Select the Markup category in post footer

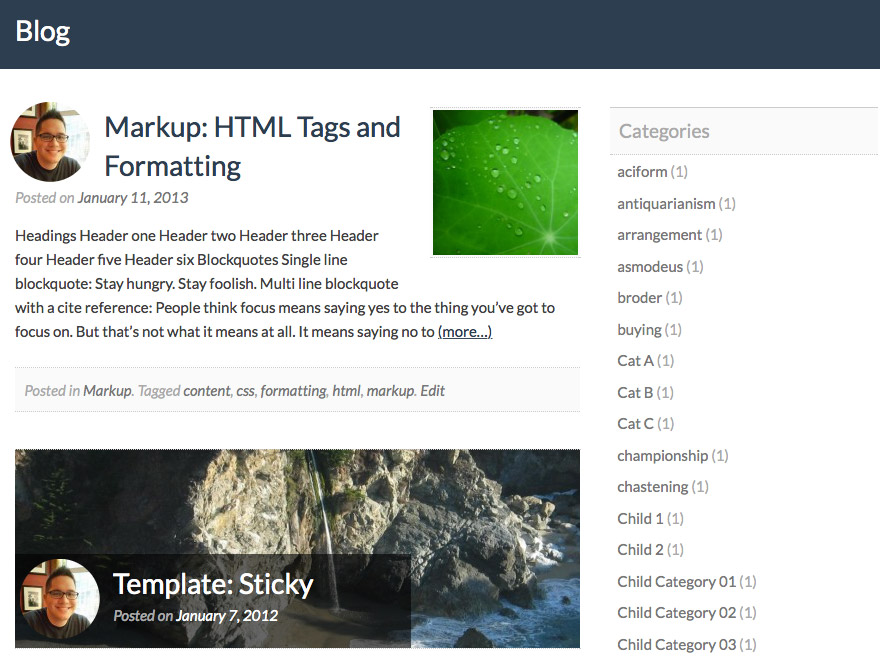tap(107, 391)
